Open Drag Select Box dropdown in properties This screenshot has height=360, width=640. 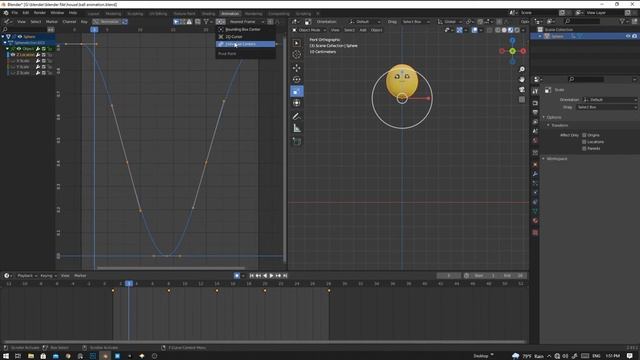click(607, 107)
